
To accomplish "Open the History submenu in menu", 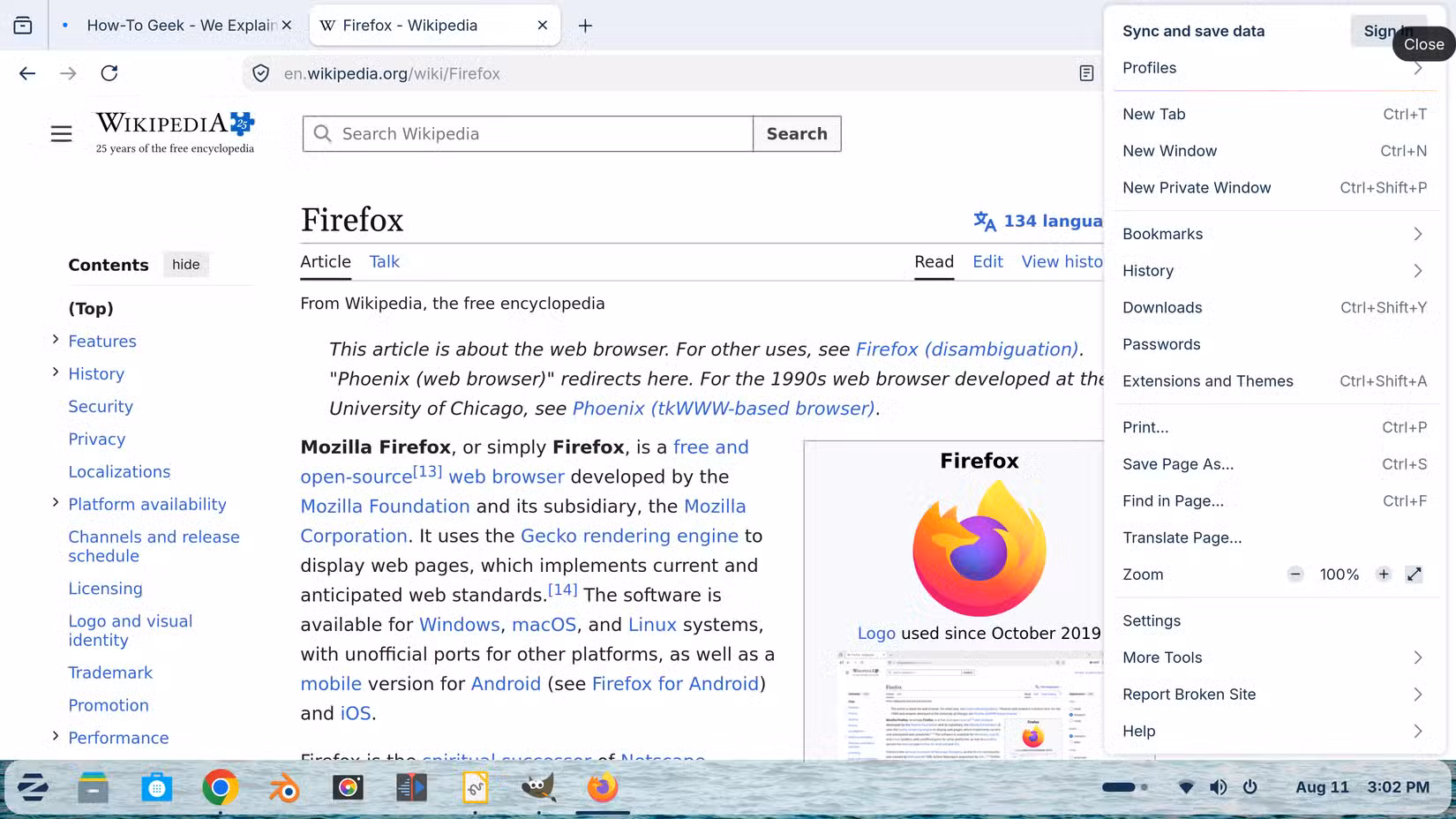I will 1273,271.
